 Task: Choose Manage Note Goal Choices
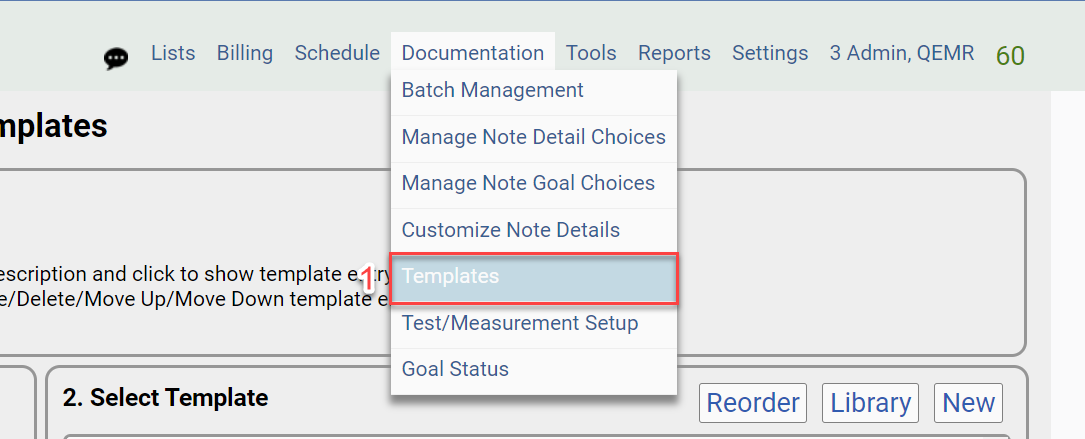coord(528,183)
